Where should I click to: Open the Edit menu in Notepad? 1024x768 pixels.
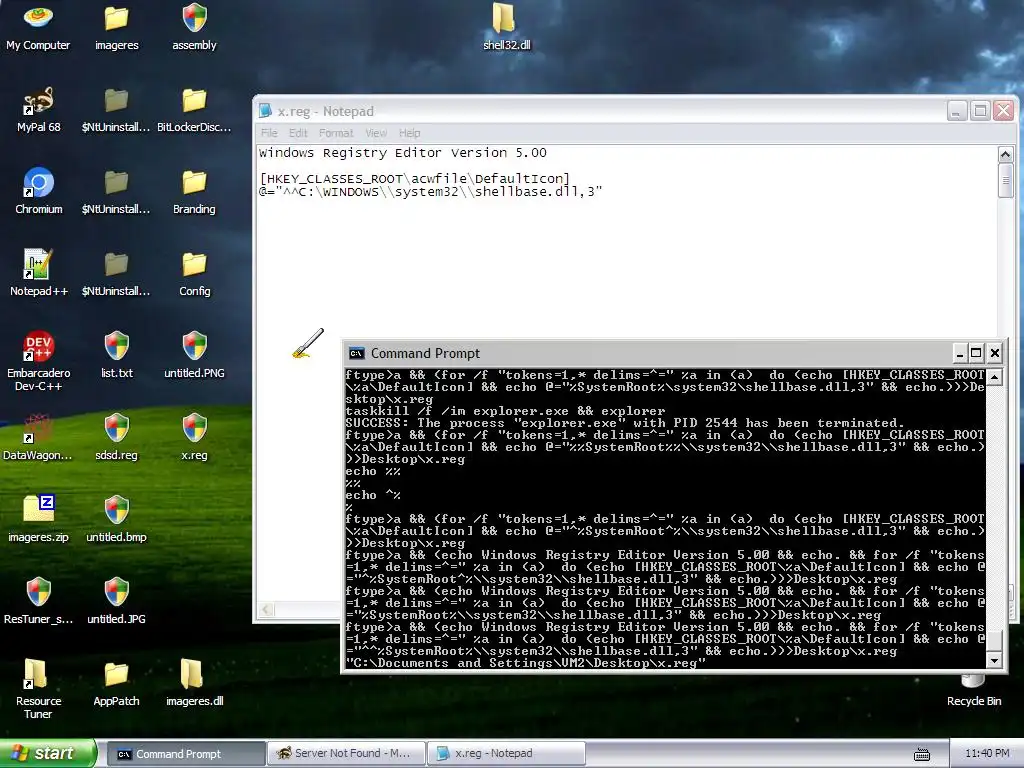pyautogui.click(x=298, y=133)
